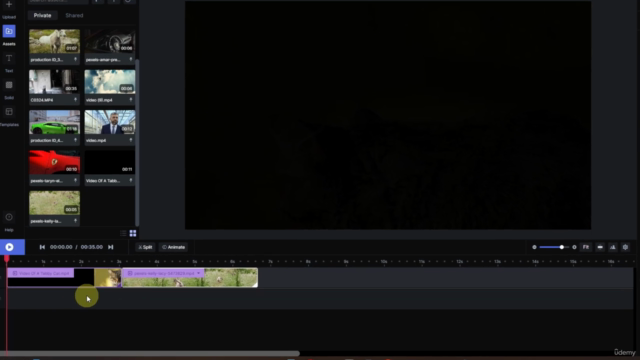Image resolution: width=640 pixels, height=360 pixels.
Task: Select the video.mp4 man in suit thumbnail
Action: tap(110, 122)
